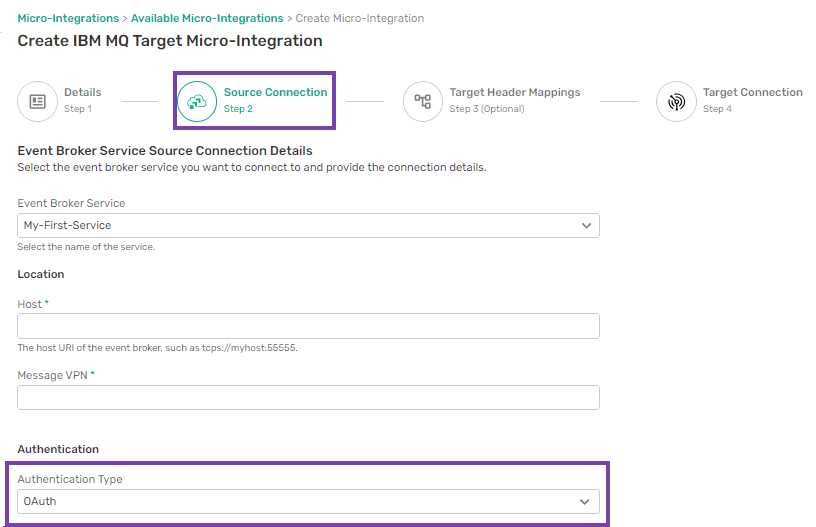Click the Target Header Mappings icon
Viewport: 816px width, 527px height.
(x=423, y=101)
